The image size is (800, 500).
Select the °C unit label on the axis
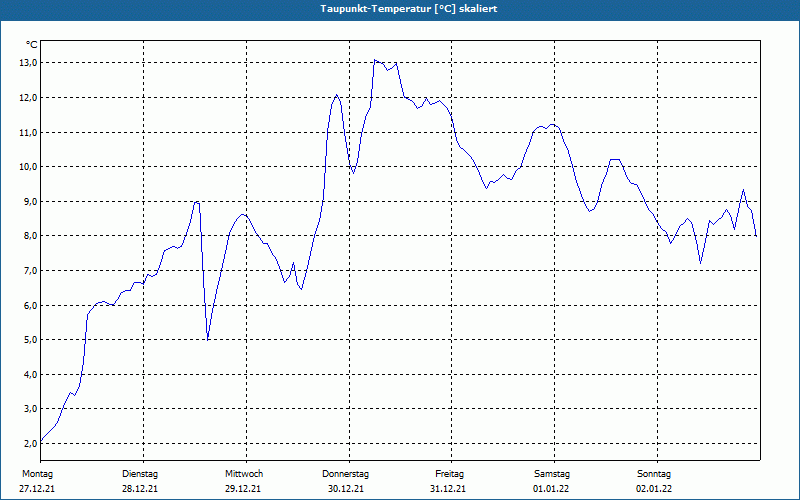[32, 45]
